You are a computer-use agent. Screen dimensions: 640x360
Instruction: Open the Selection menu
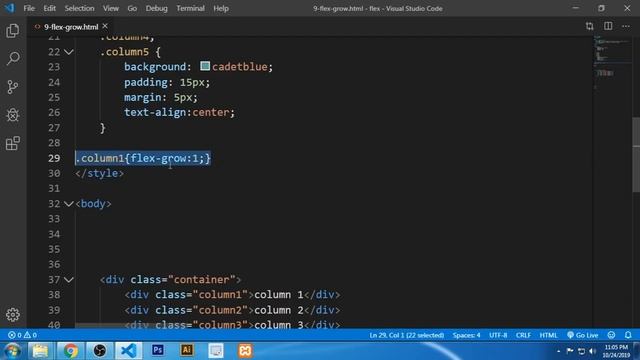(79, 8)
